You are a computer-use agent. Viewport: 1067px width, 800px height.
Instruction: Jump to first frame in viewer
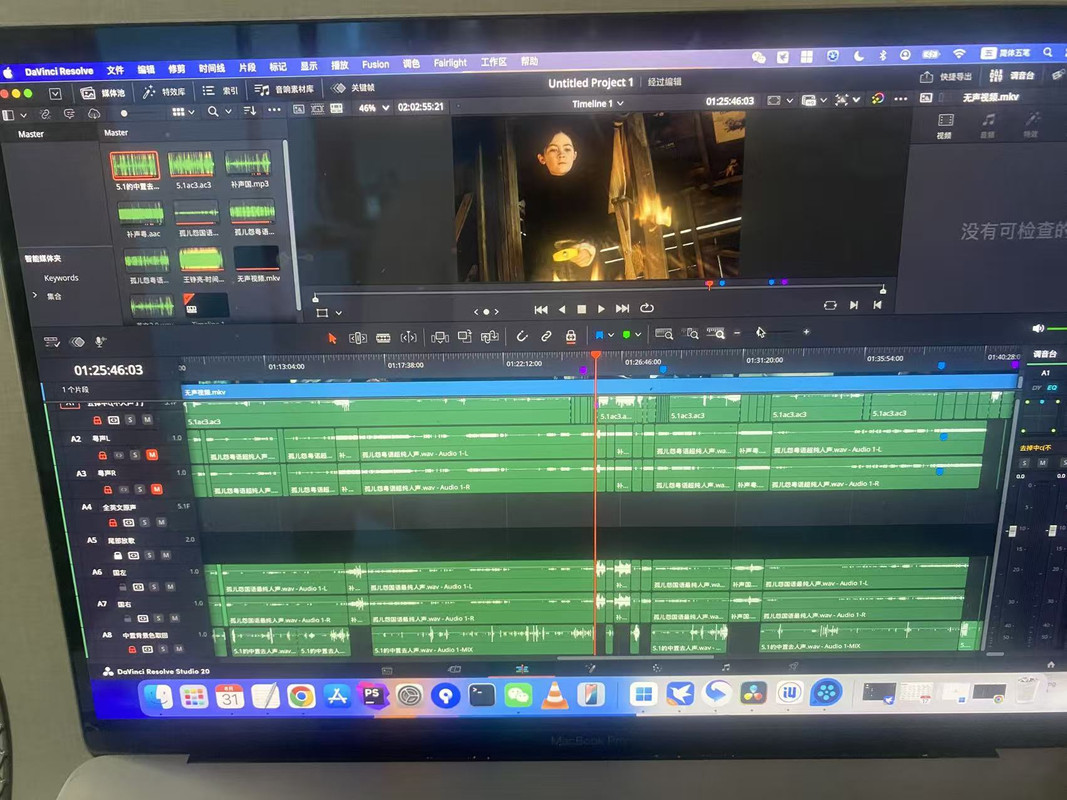pos(541,310)
